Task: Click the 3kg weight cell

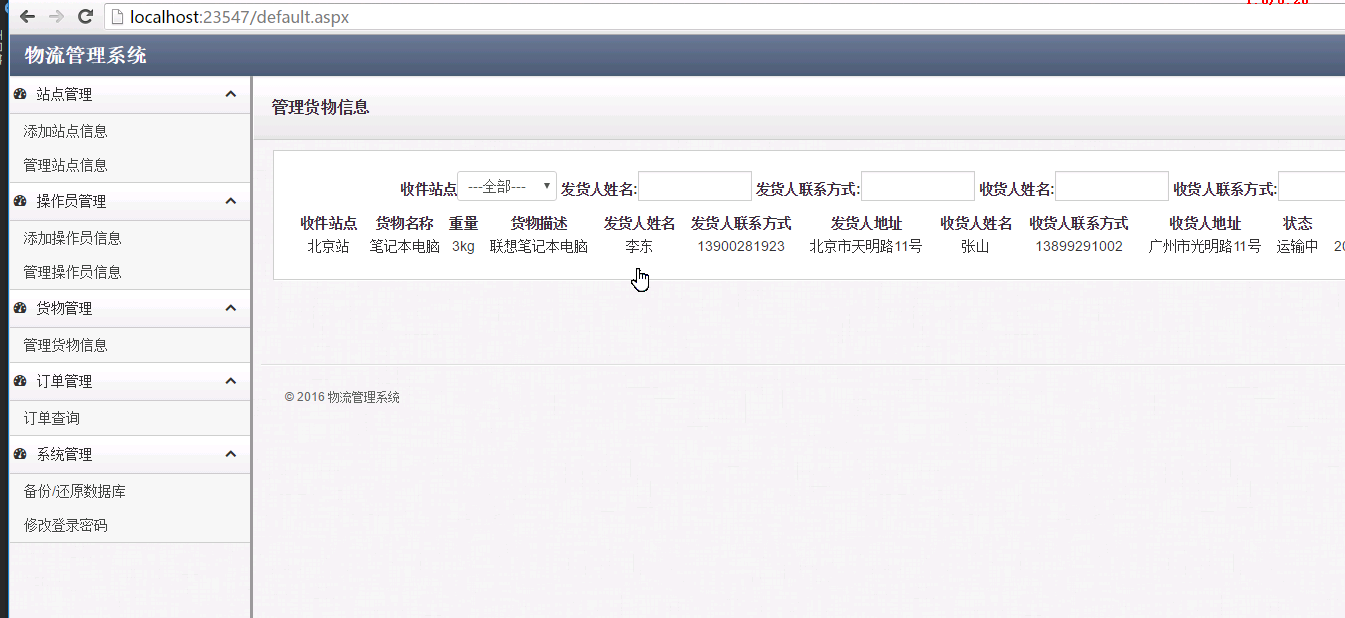Action: [463, 246]
